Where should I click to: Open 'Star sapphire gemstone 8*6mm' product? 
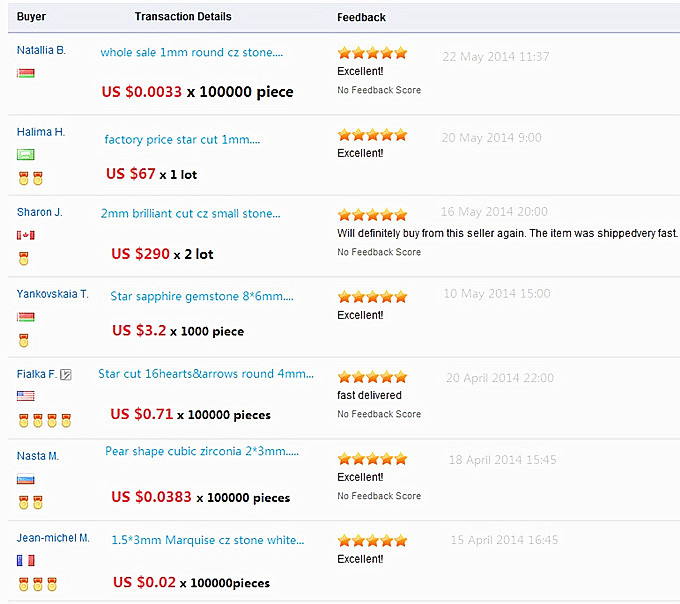pos(202,296)
